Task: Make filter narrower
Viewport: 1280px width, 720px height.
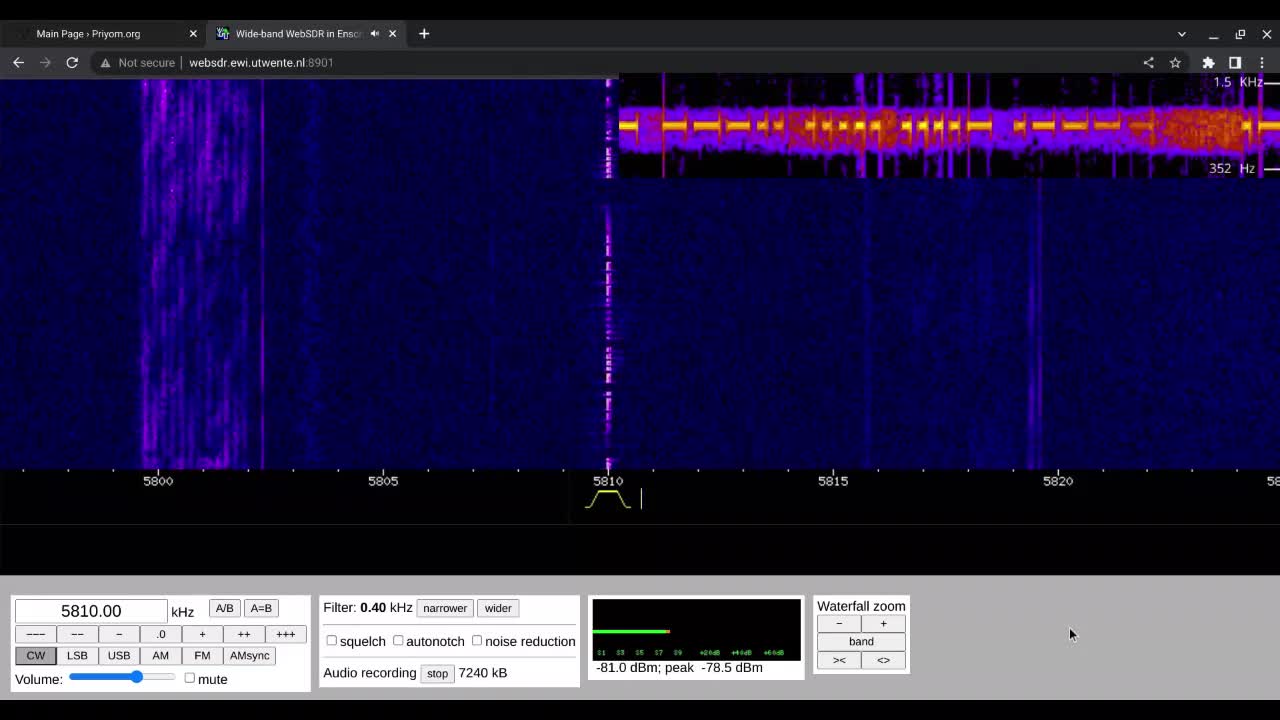Action: click(x=445, y=608)
